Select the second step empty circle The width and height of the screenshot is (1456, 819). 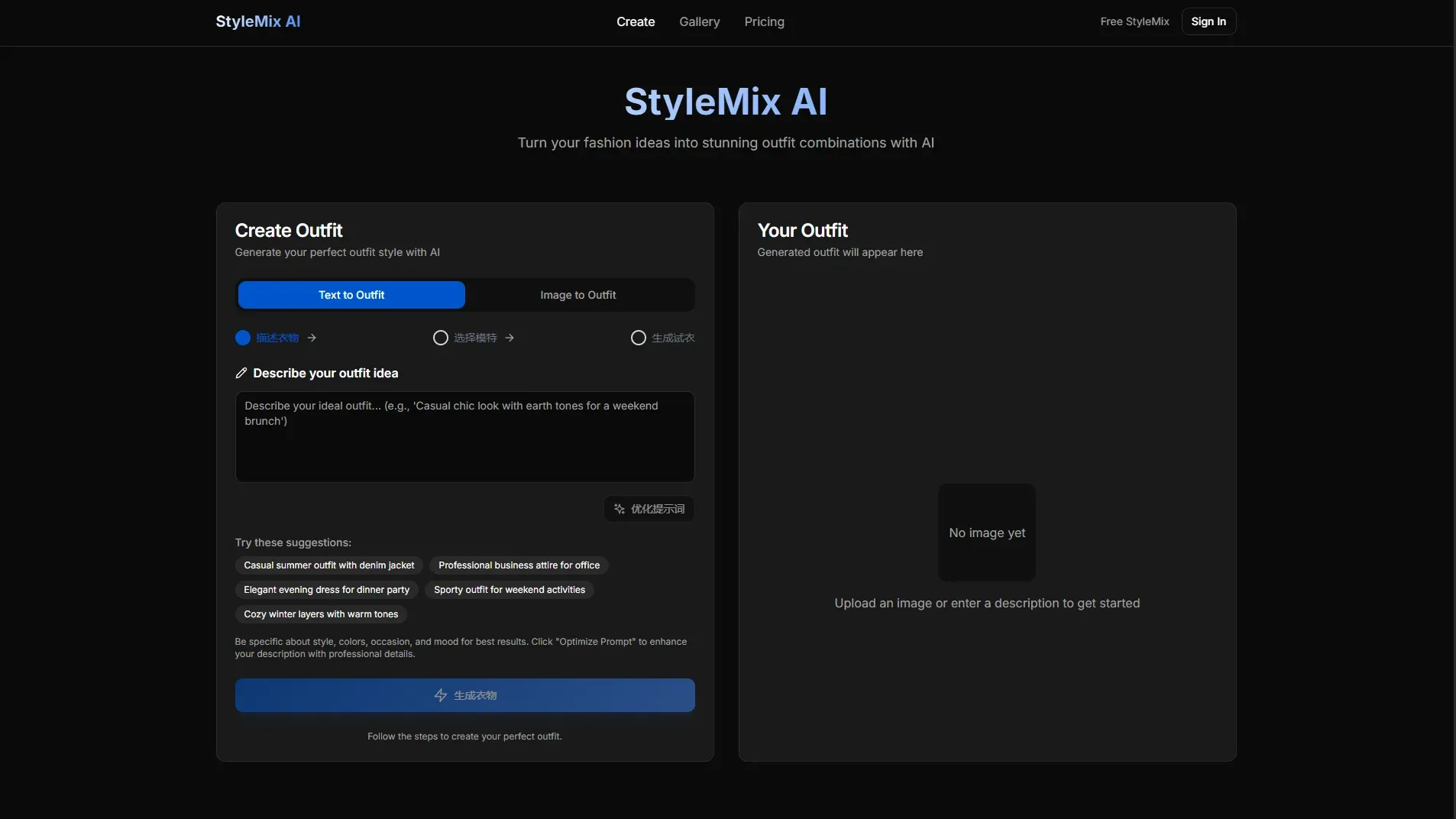[441, 338]
